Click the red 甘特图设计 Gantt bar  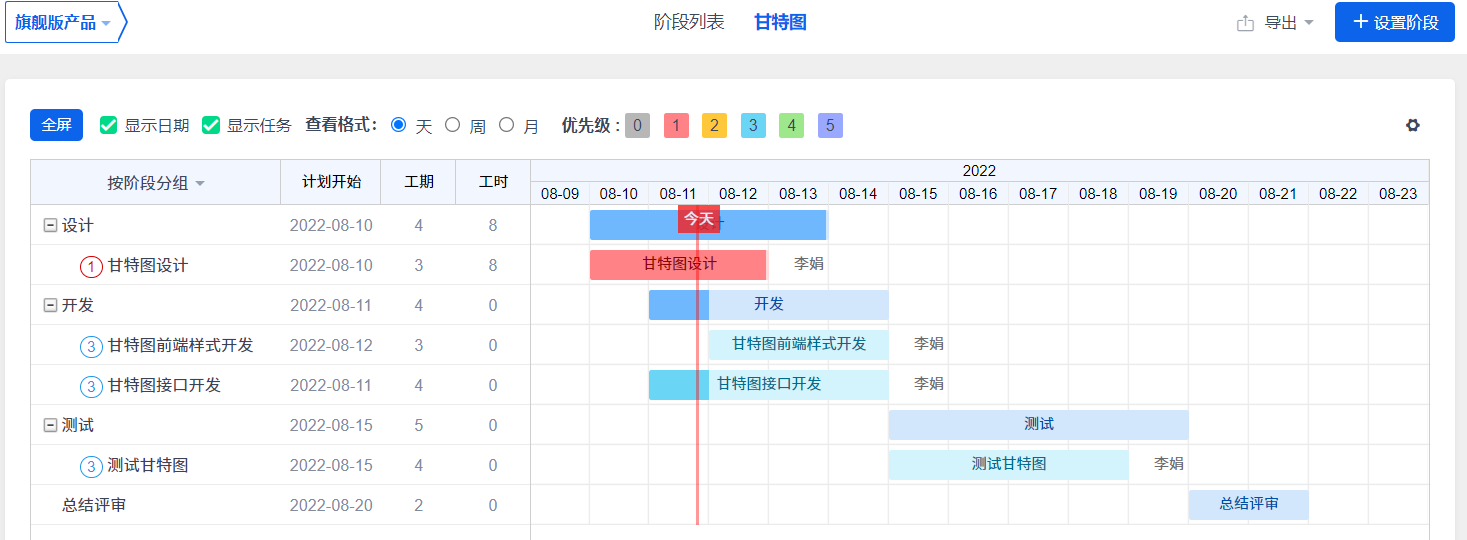coord(678,265)
